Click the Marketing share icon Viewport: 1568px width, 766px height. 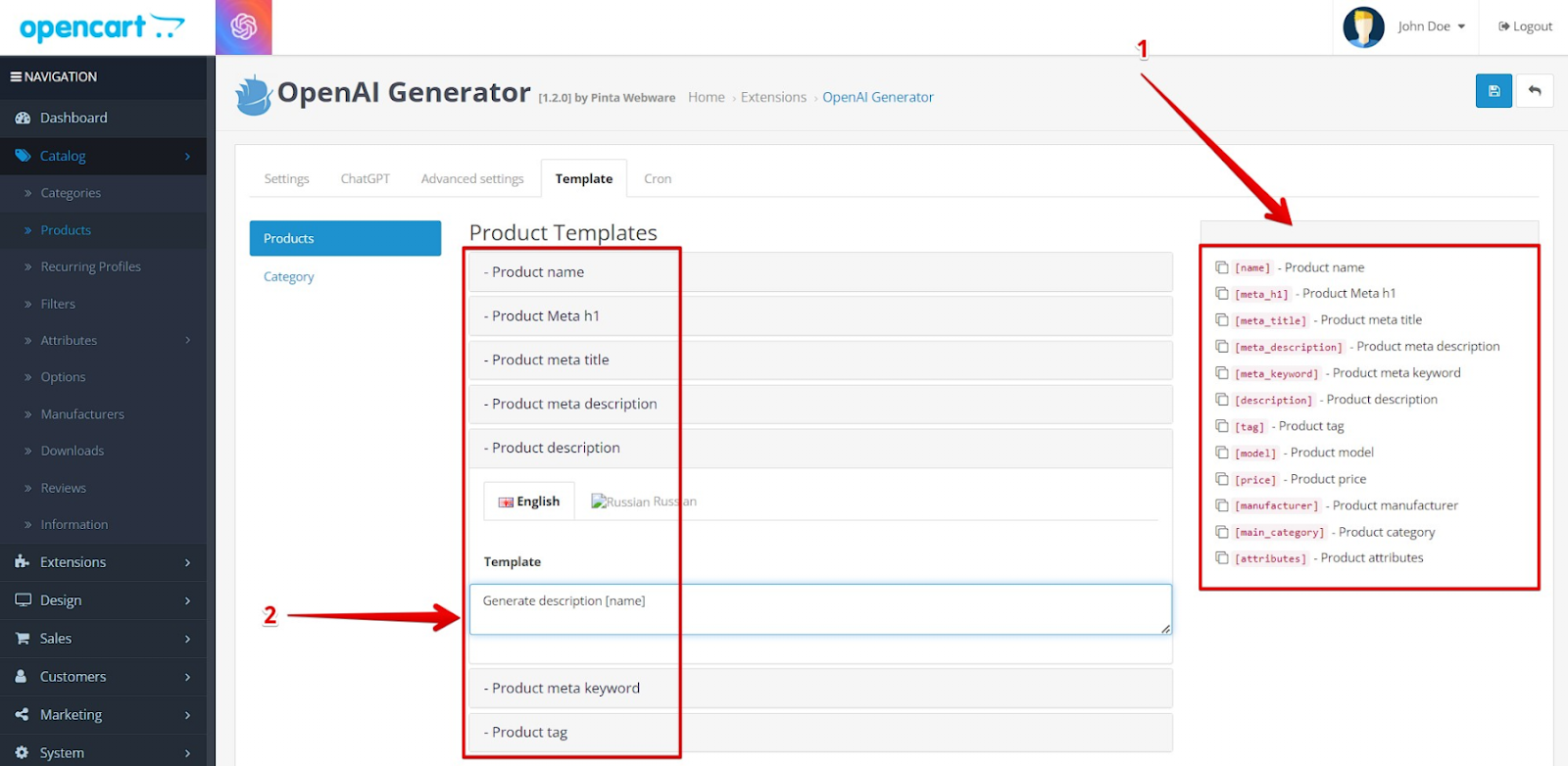(x=23, y=715)
